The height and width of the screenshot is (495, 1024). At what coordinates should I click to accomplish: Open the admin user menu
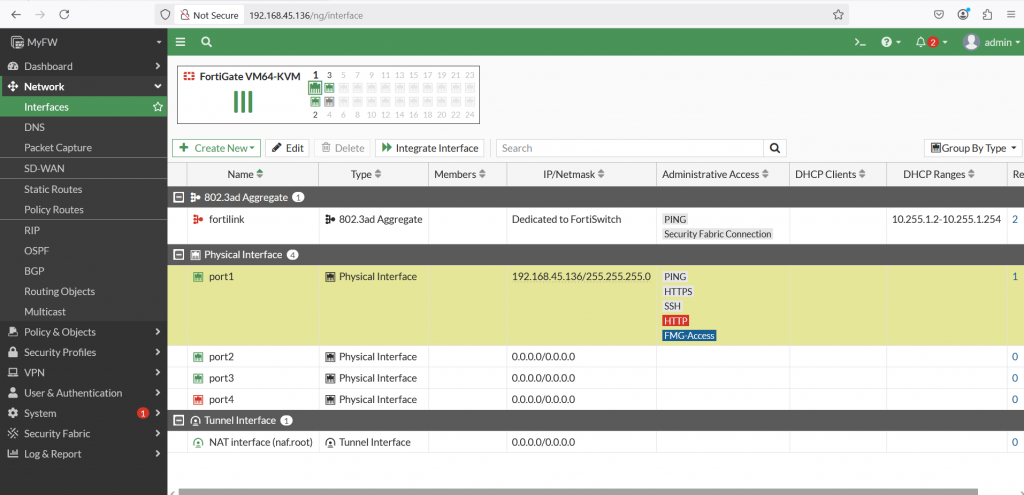pos(991,42)
